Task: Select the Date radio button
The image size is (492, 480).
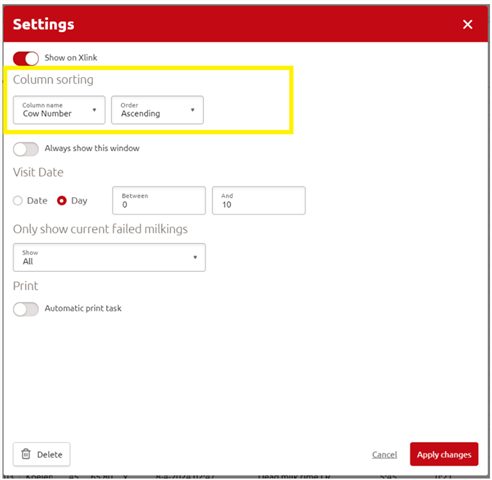Action: click(x=18, y=201)
